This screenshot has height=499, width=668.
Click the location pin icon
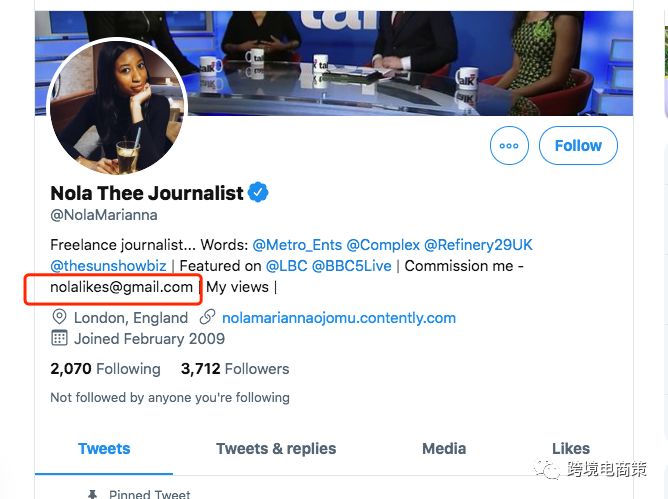click(x=59, y=317)
